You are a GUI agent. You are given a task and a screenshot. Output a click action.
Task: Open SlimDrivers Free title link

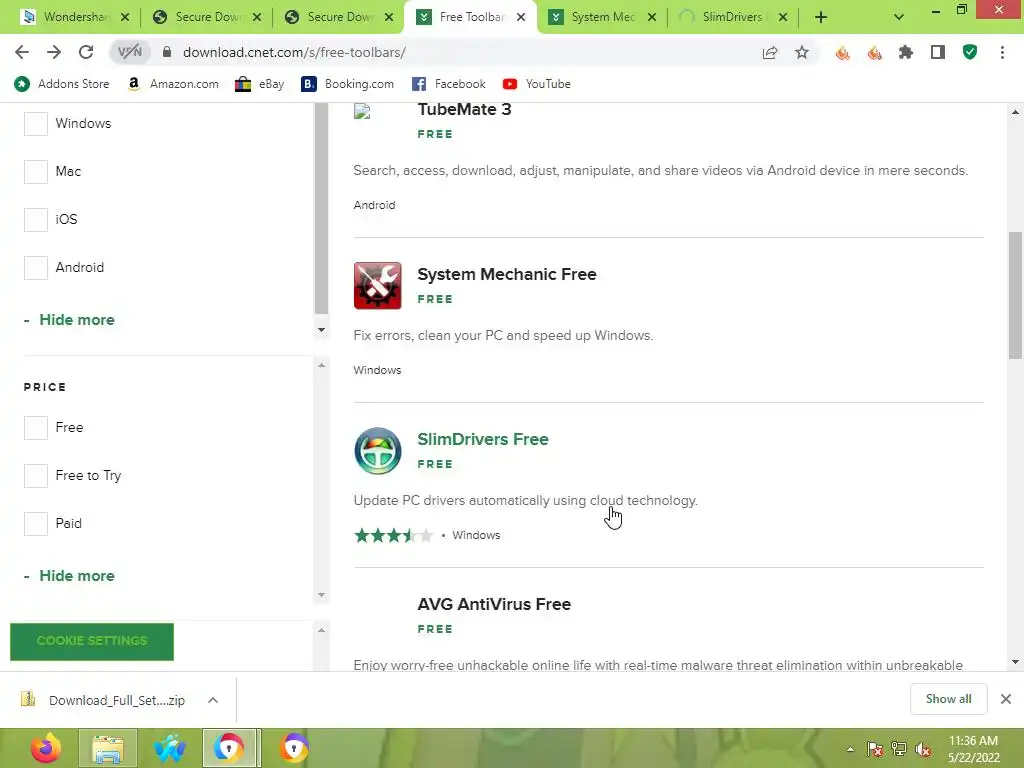point(483,439)
